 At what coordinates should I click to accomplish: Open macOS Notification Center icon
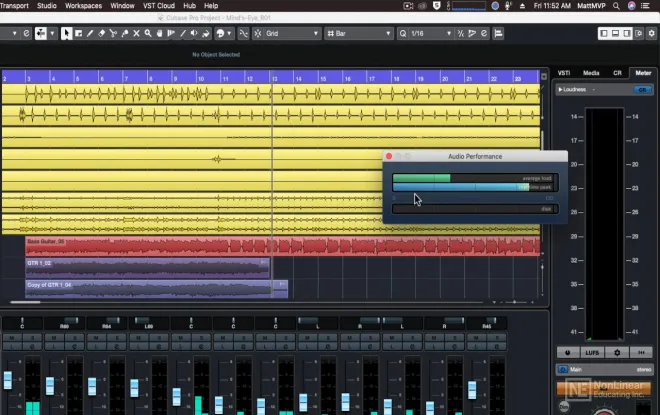[645, 6]
